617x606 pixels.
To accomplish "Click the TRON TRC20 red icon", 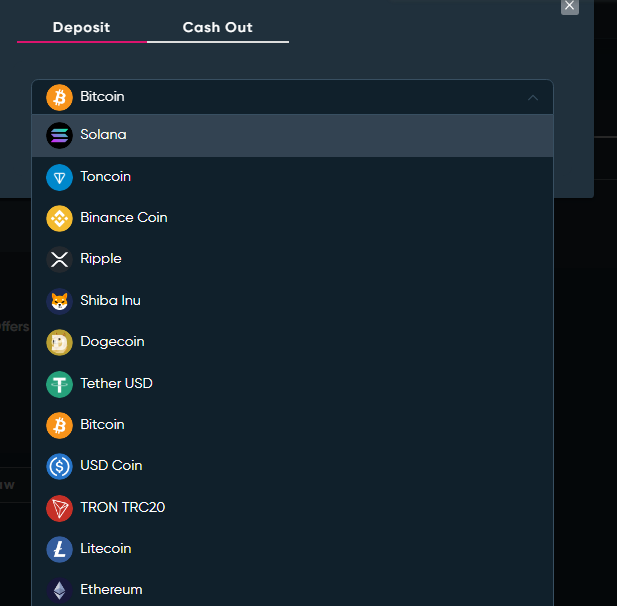I will (59, 508).
